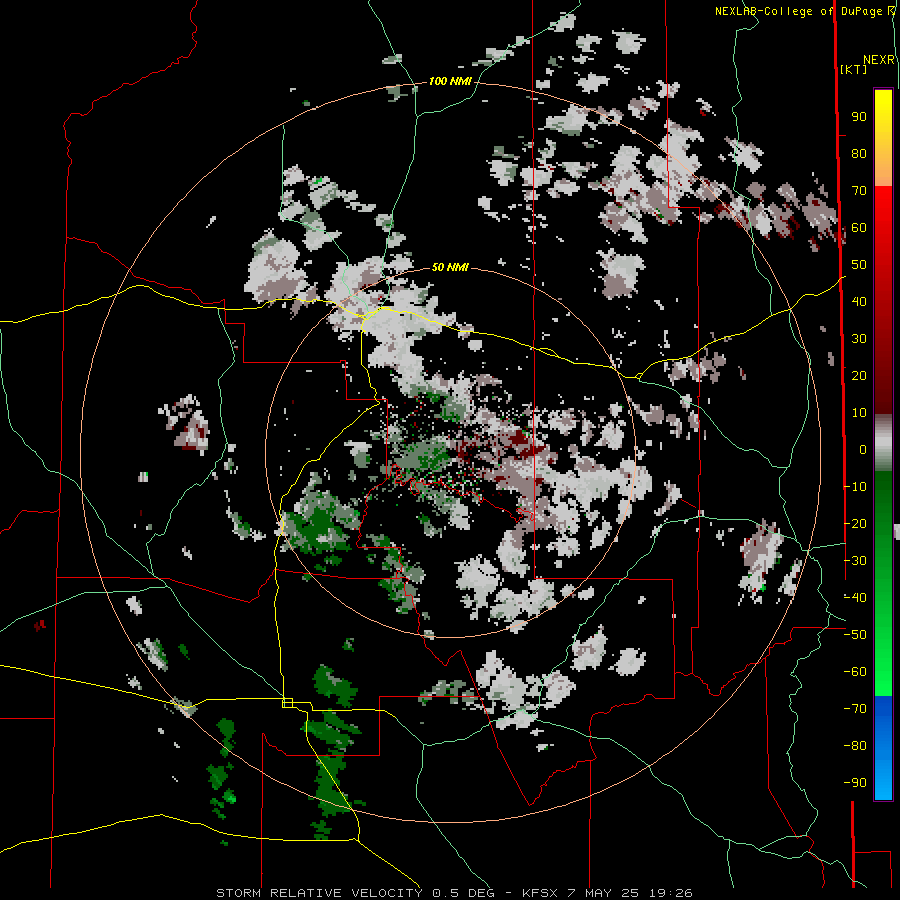Image resolution: width=900 pixels, height=900 pixels.
Task: Select the -50 value on velocity scale
Action: 855,635
